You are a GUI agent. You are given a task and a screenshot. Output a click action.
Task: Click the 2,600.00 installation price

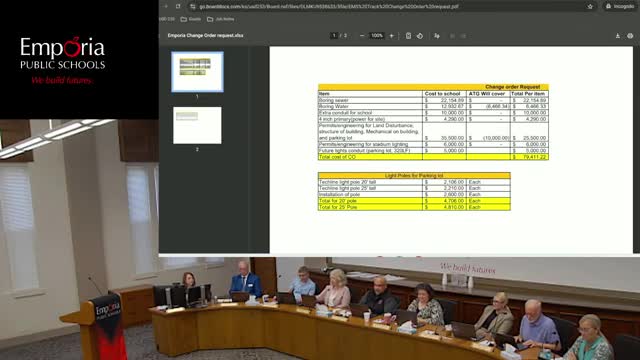coord(453,195)
